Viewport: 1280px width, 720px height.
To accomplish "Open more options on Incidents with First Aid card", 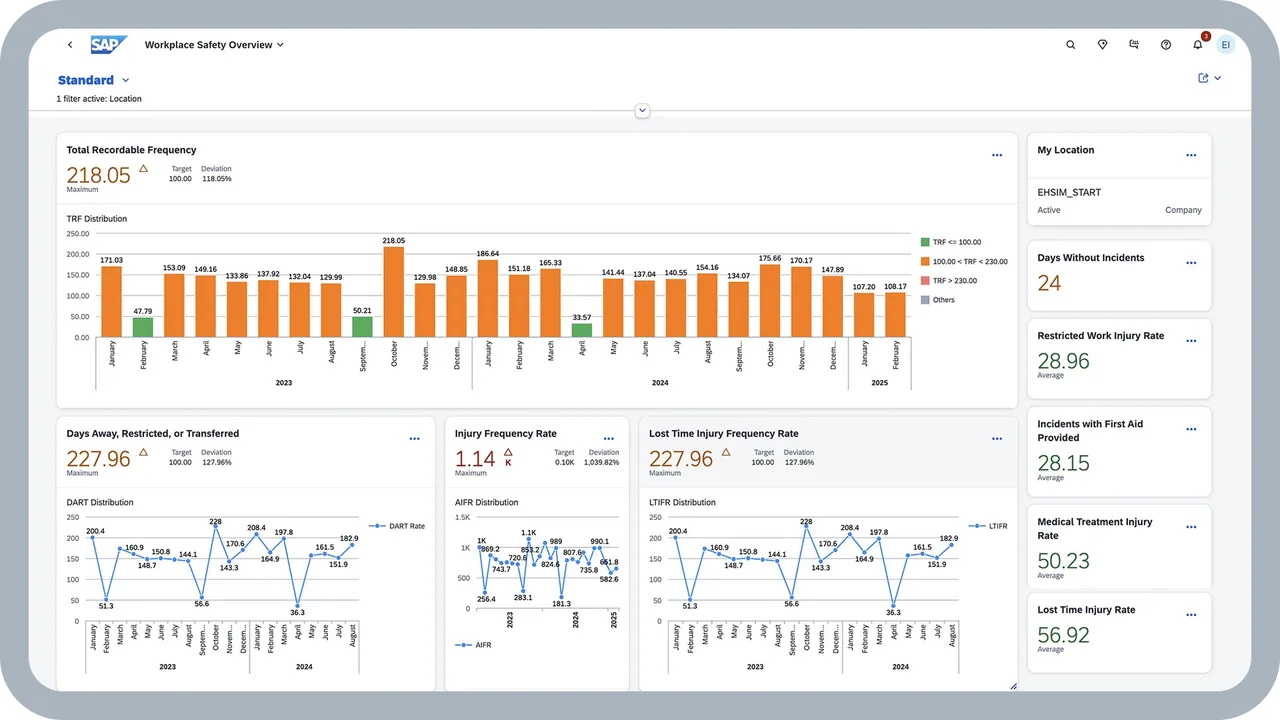I will click(1191, 429).
